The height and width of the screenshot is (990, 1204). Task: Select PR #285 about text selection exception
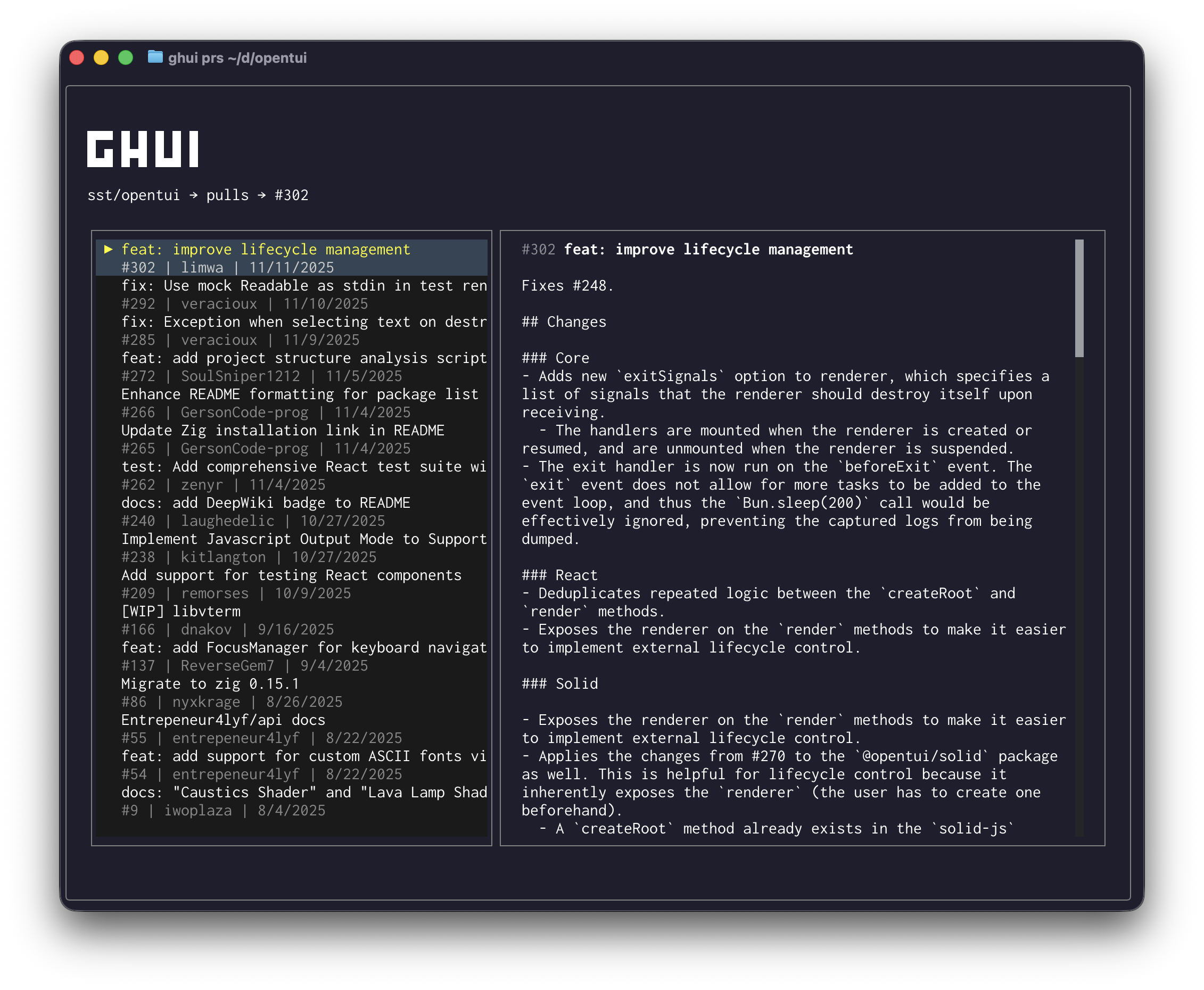[285, 321]
